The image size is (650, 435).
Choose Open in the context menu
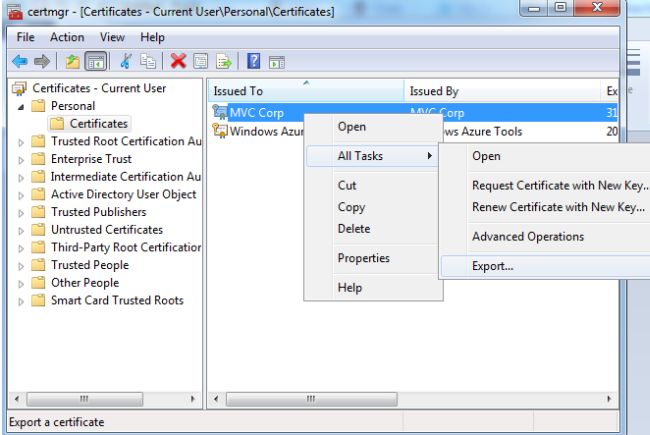tap(374, 126)
